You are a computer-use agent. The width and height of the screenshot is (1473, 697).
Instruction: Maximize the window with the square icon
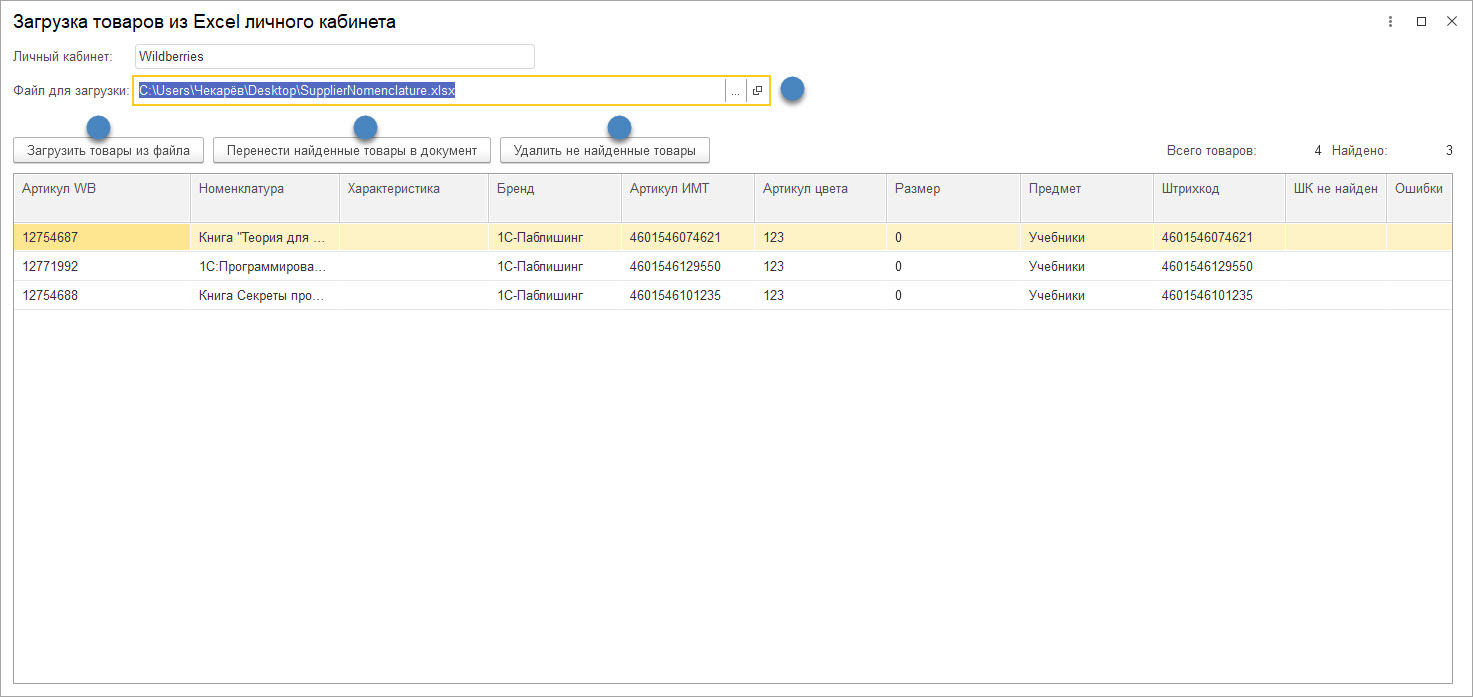1421,21
